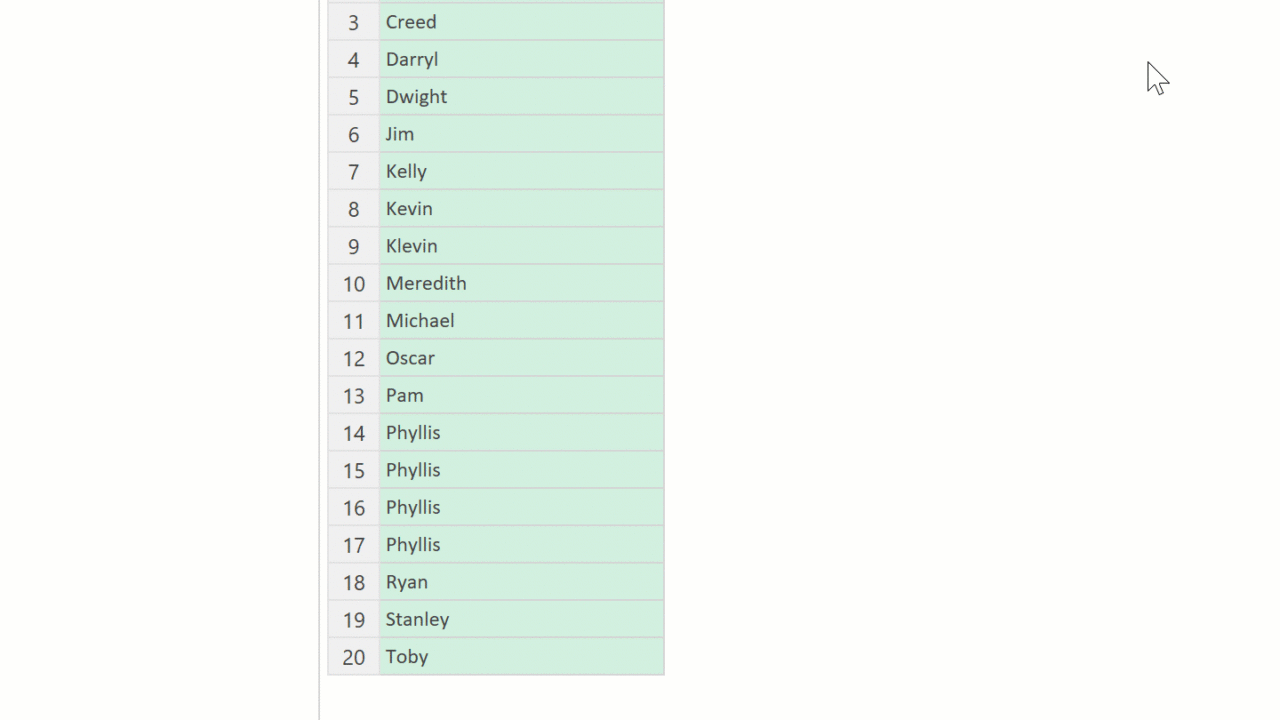Select the cell containing Pam

click(521, 395)
